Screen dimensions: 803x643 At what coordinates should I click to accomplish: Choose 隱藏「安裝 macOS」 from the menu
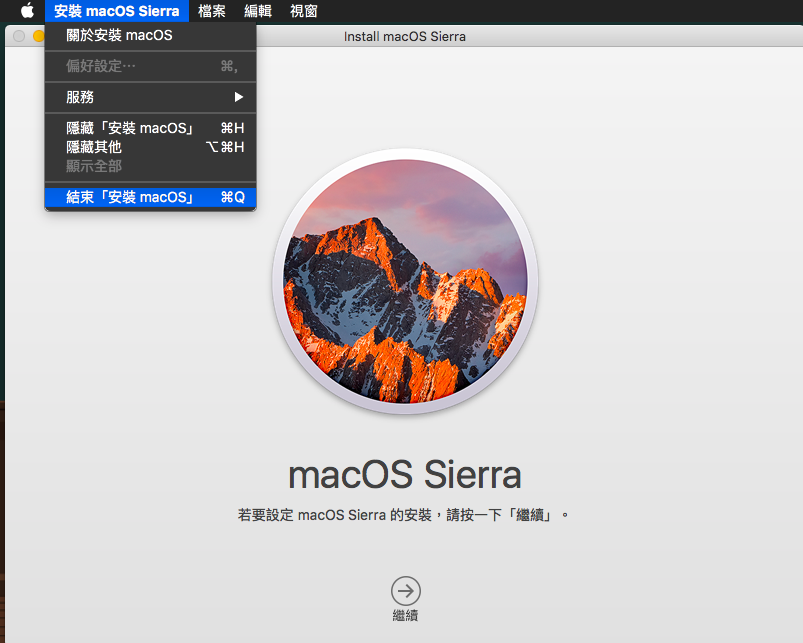tap(151, 128)
